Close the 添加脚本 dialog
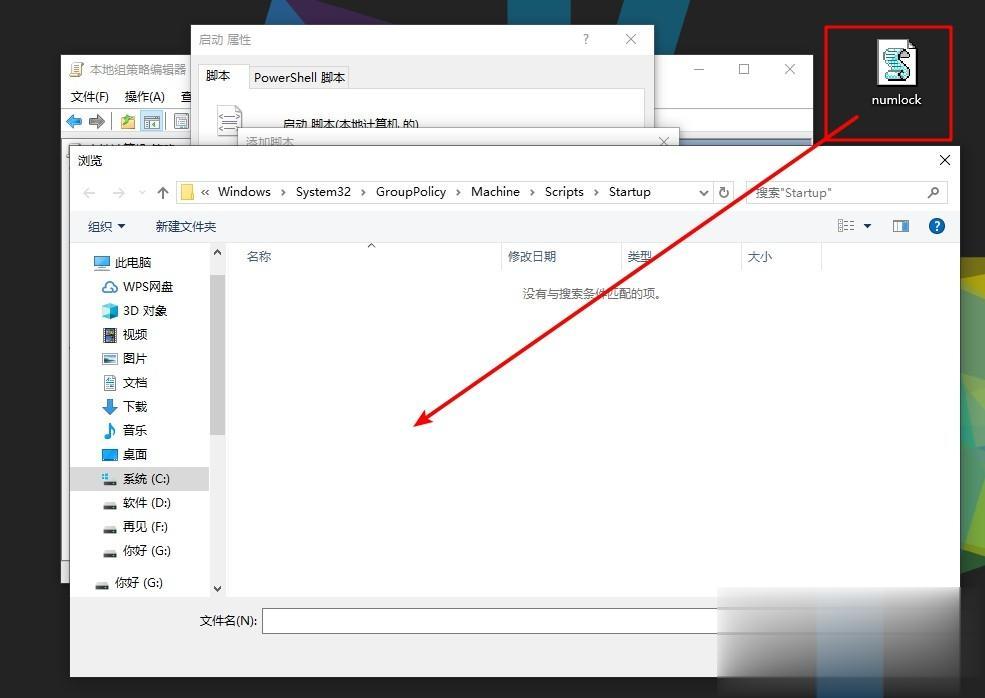This screenshot has height=698, width=985. pos(664,141)
